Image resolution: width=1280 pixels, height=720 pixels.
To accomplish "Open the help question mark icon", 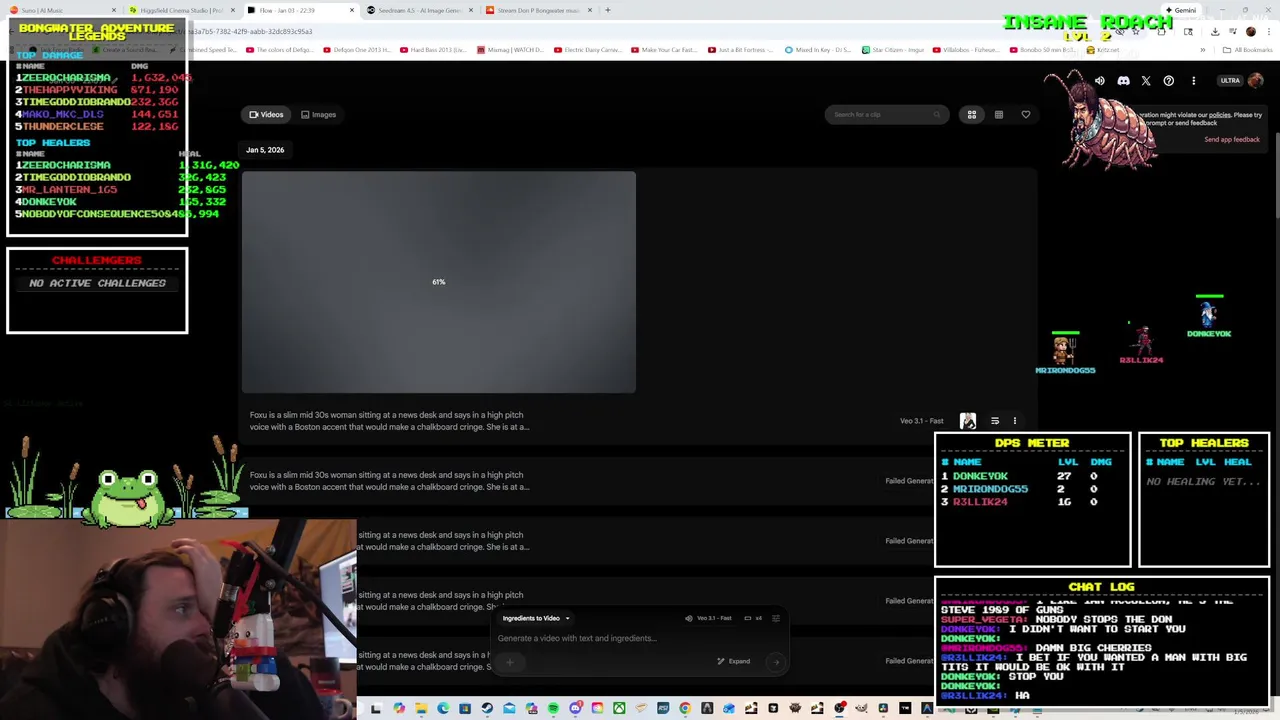I will pos(1169,81).
